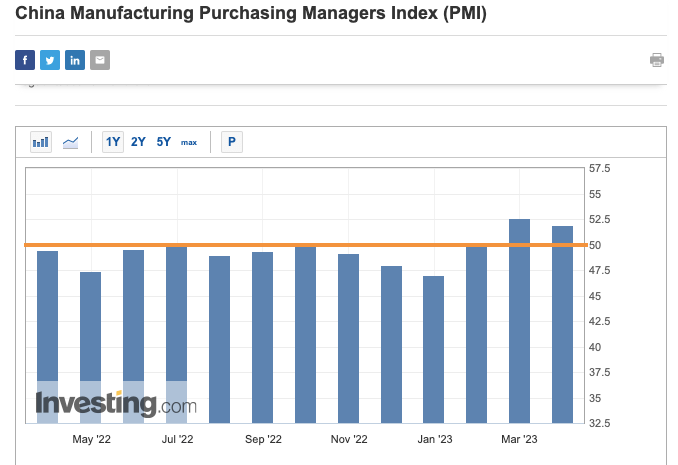Screen dimensions: 678x465
Task: Toggle the P button in chart toolbar
Action: point(232,142)
